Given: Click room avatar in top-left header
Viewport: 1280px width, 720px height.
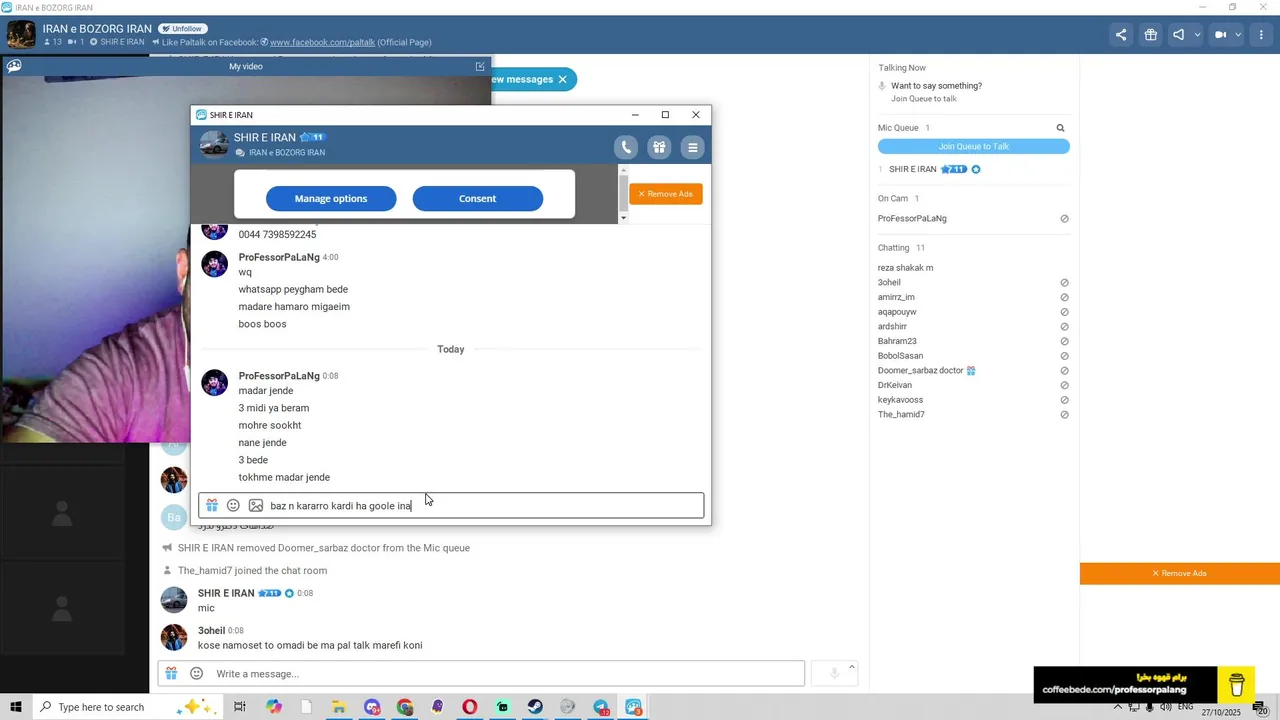Looking at the screenshot, I should point(21,35).
